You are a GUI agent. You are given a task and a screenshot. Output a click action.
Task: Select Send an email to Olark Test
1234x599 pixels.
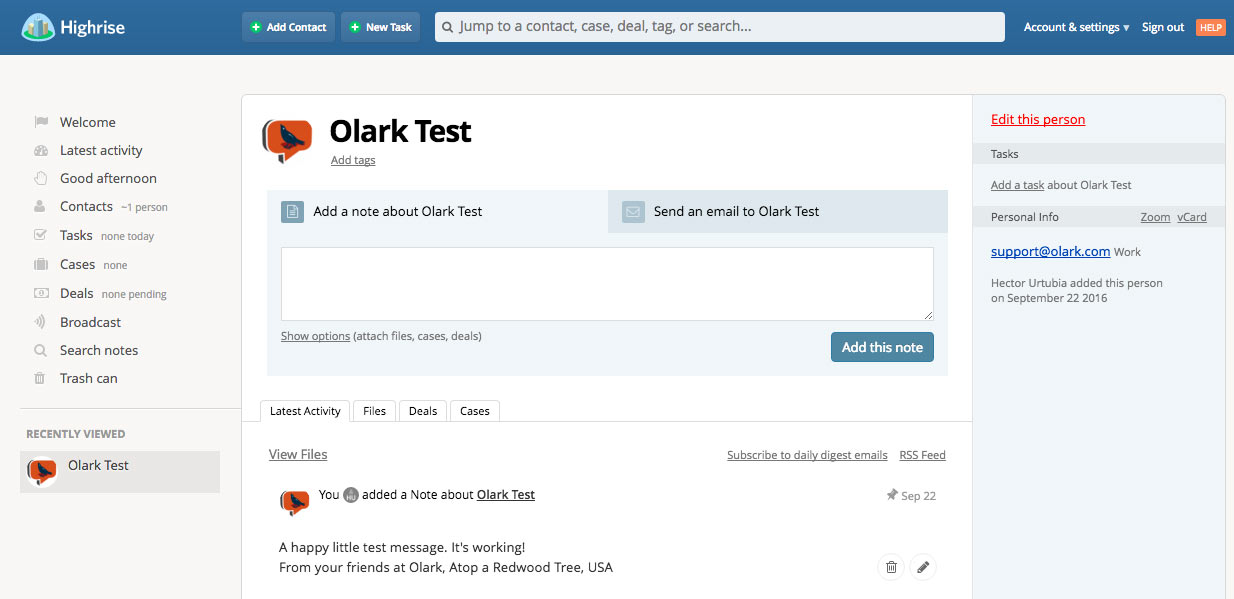(736, 212)
